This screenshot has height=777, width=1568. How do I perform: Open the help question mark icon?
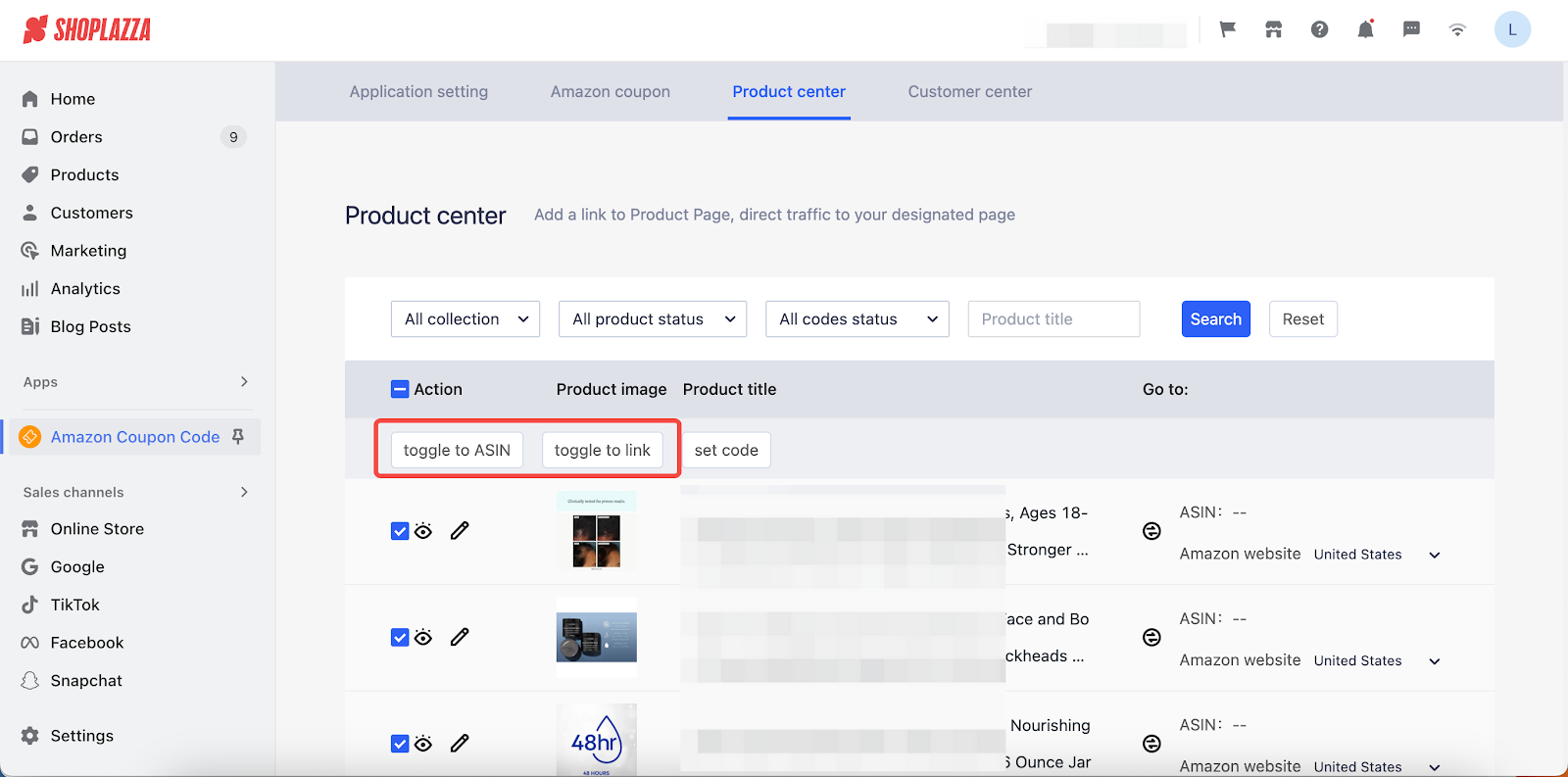[x=1319, y=29]
